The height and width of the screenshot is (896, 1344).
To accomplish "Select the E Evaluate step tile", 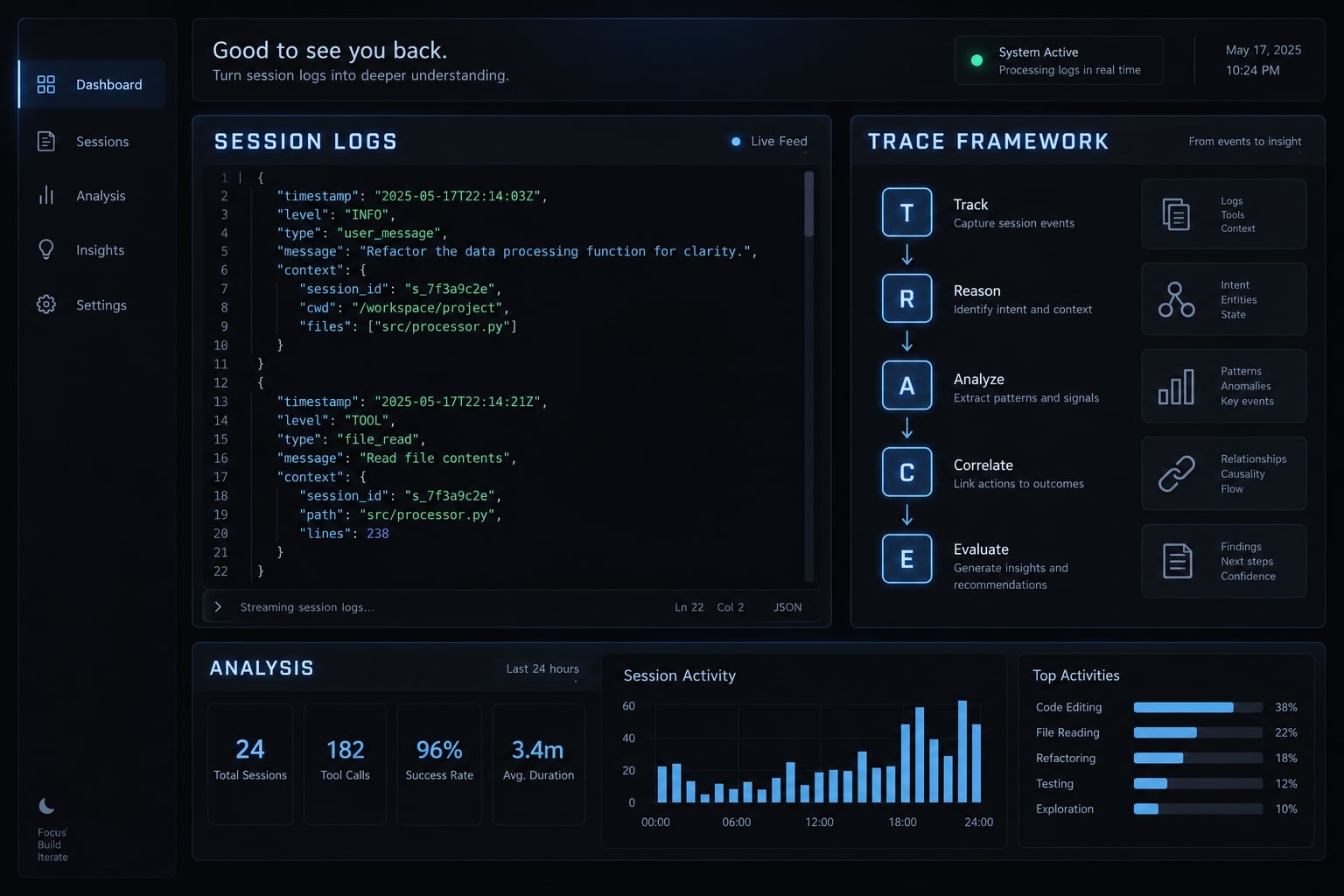I will coord(907,558).
